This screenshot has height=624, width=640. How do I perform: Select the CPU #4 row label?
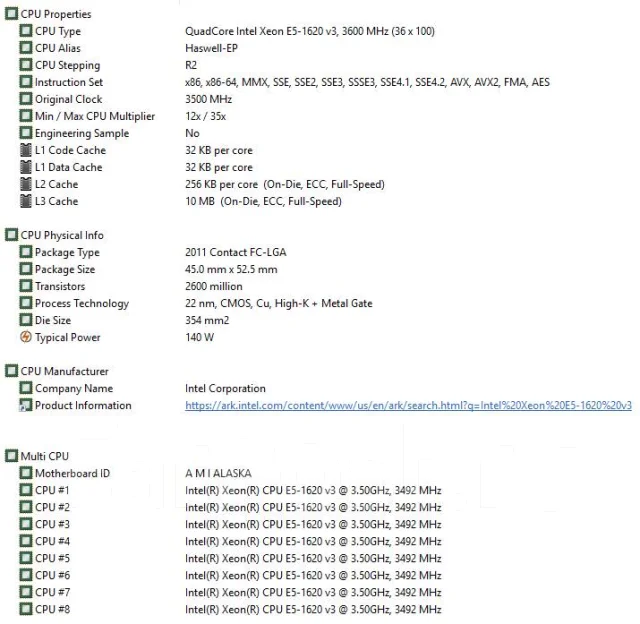pos(52,541)
